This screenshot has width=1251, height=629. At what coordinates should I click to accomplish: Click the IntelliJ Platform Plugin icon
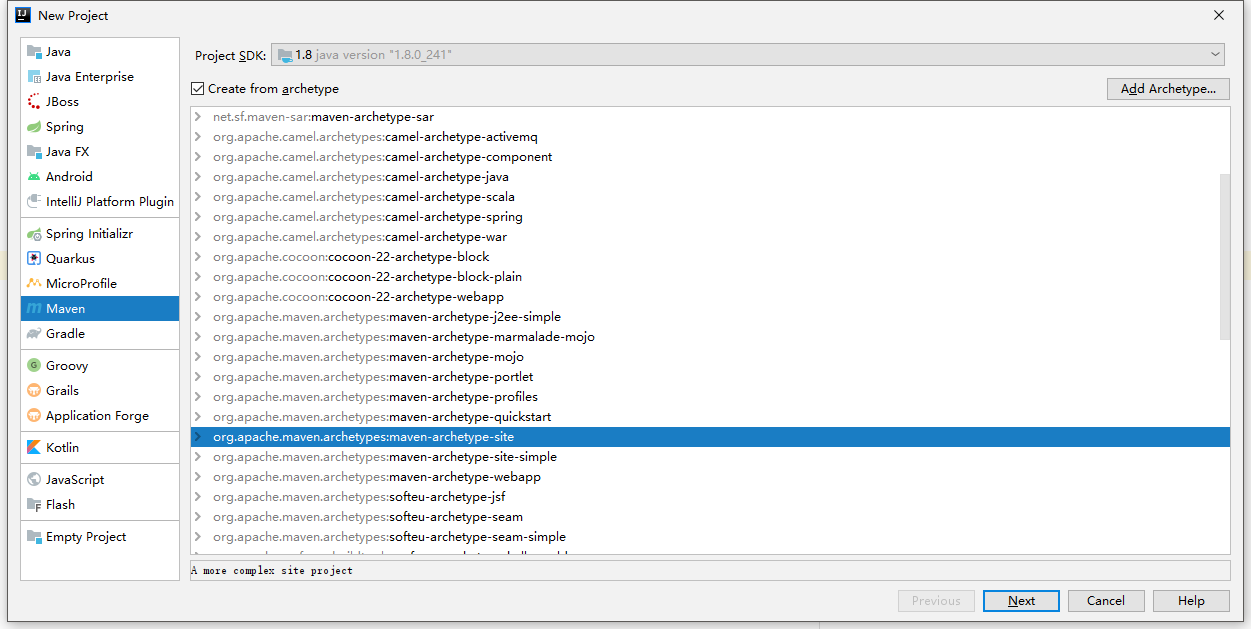[x=34, y=202]
